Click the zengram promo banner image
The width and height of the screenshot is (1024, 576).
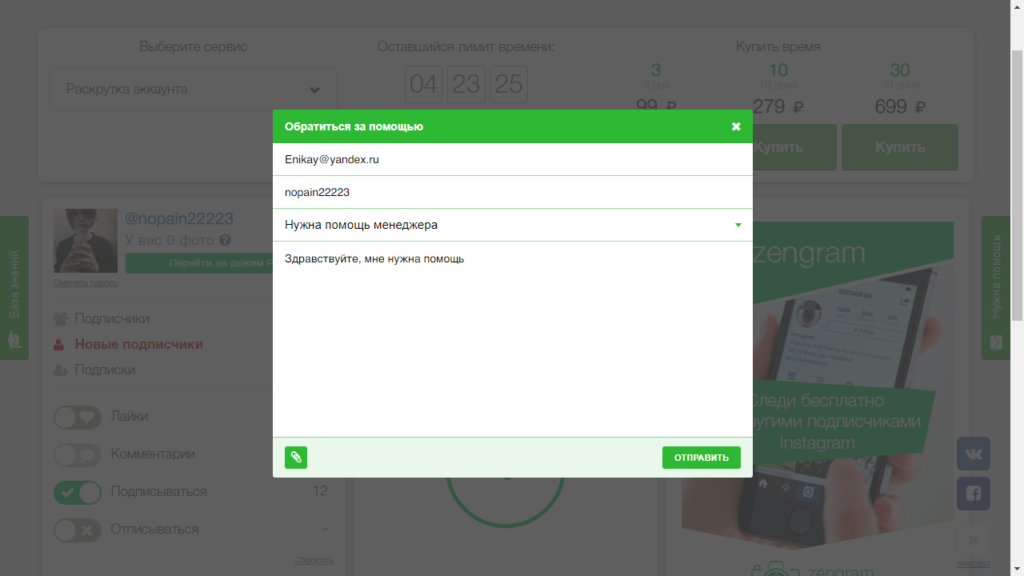816,385
